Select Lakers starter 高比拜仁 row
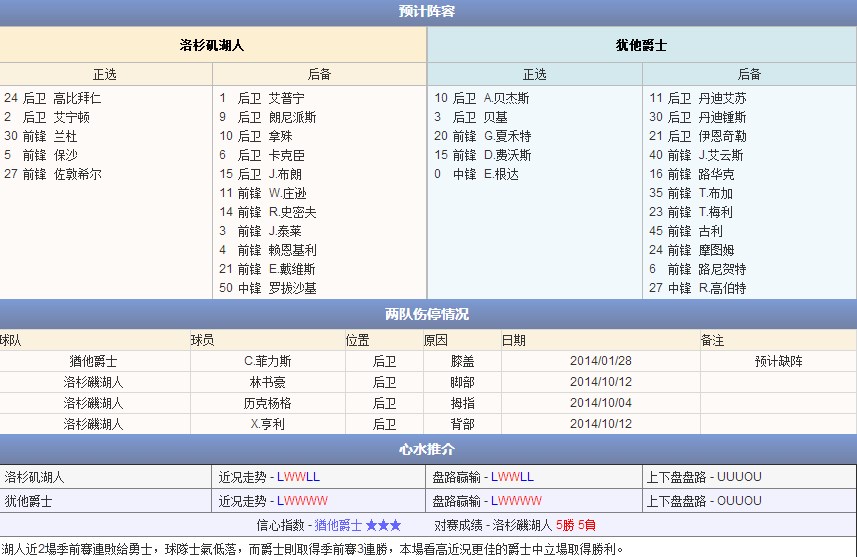 point(52,98)
